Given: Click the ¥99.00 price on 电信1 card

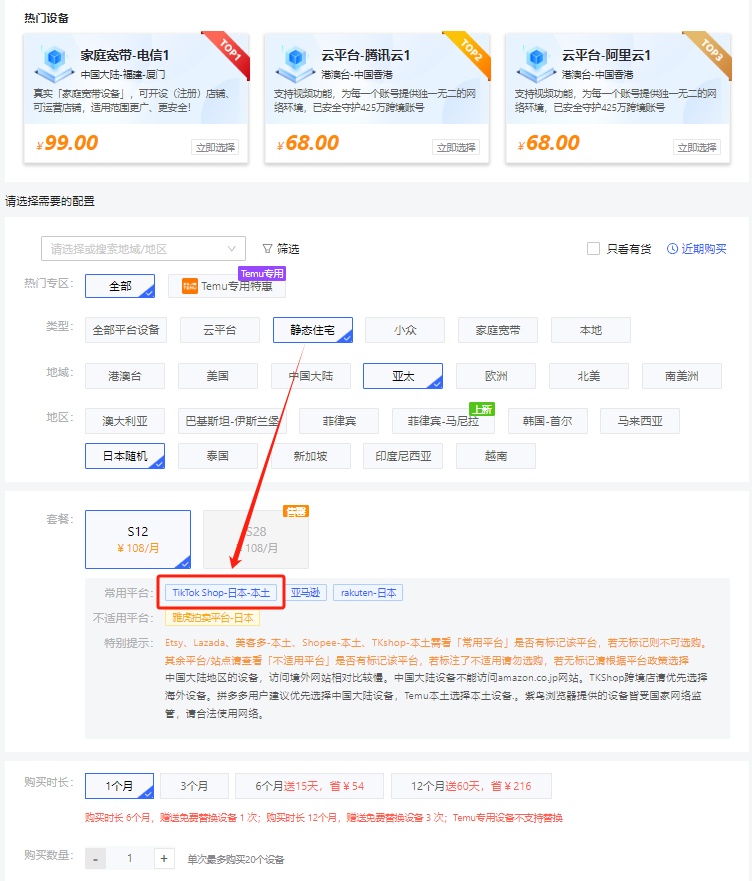Looking at the screenshot, I should point(67,143).
